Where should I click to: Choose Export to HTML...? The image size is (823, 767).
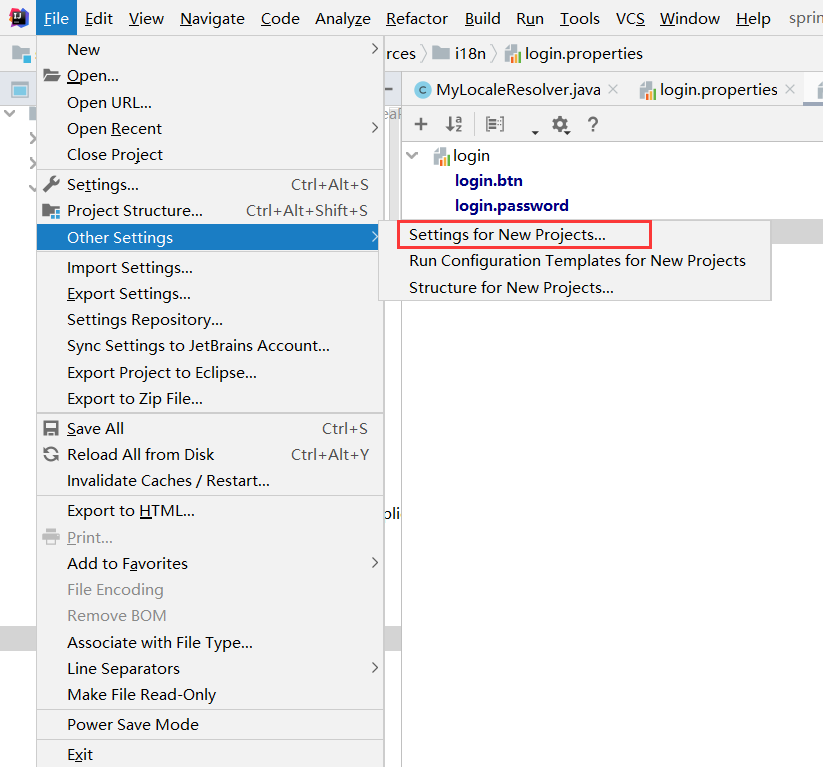pyautogui.click(x=210, y=511)
